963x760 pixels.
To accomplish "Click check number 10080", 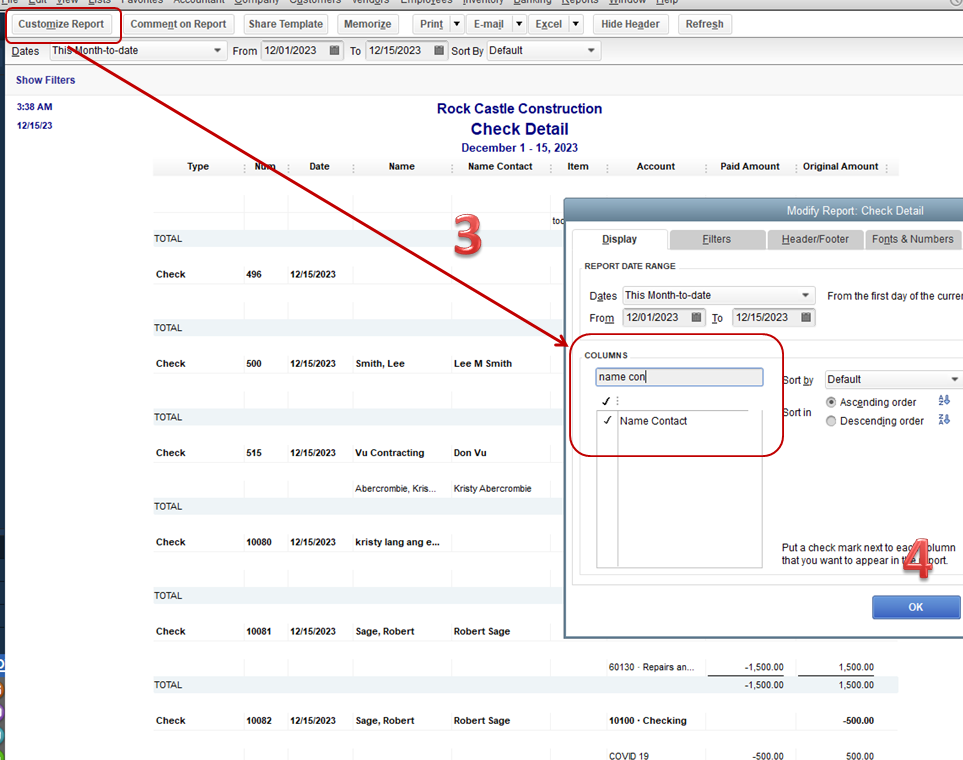I will pos(259,542).
